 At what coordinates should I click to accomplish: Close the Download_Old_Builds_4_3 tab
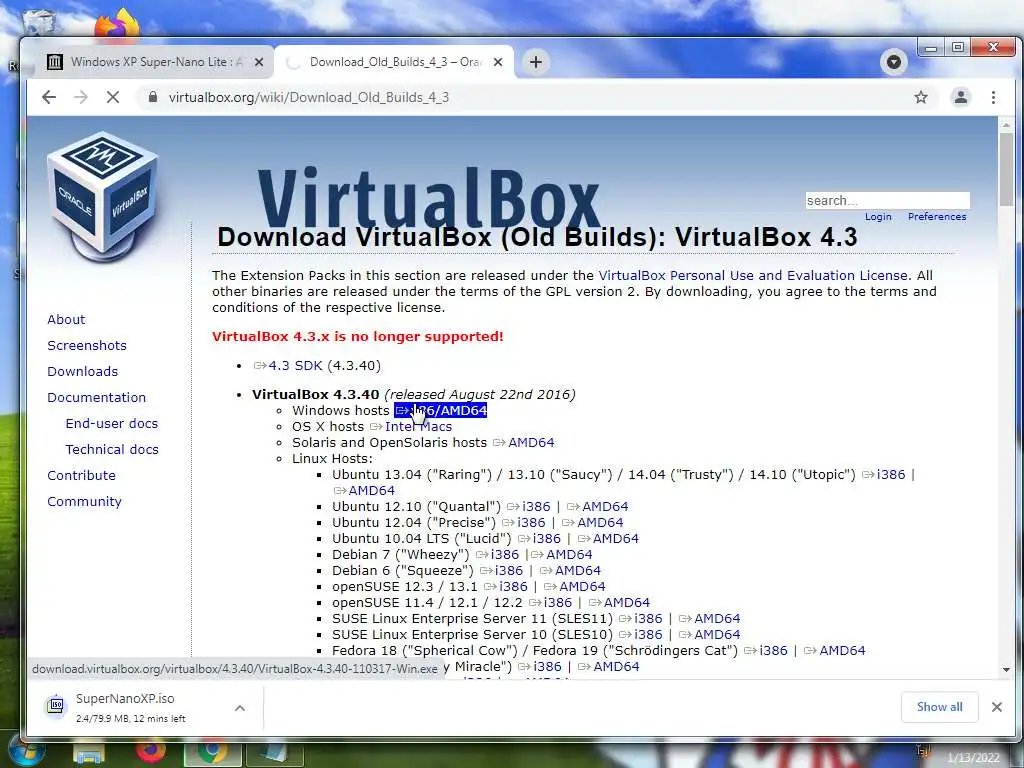click(498, 62)
